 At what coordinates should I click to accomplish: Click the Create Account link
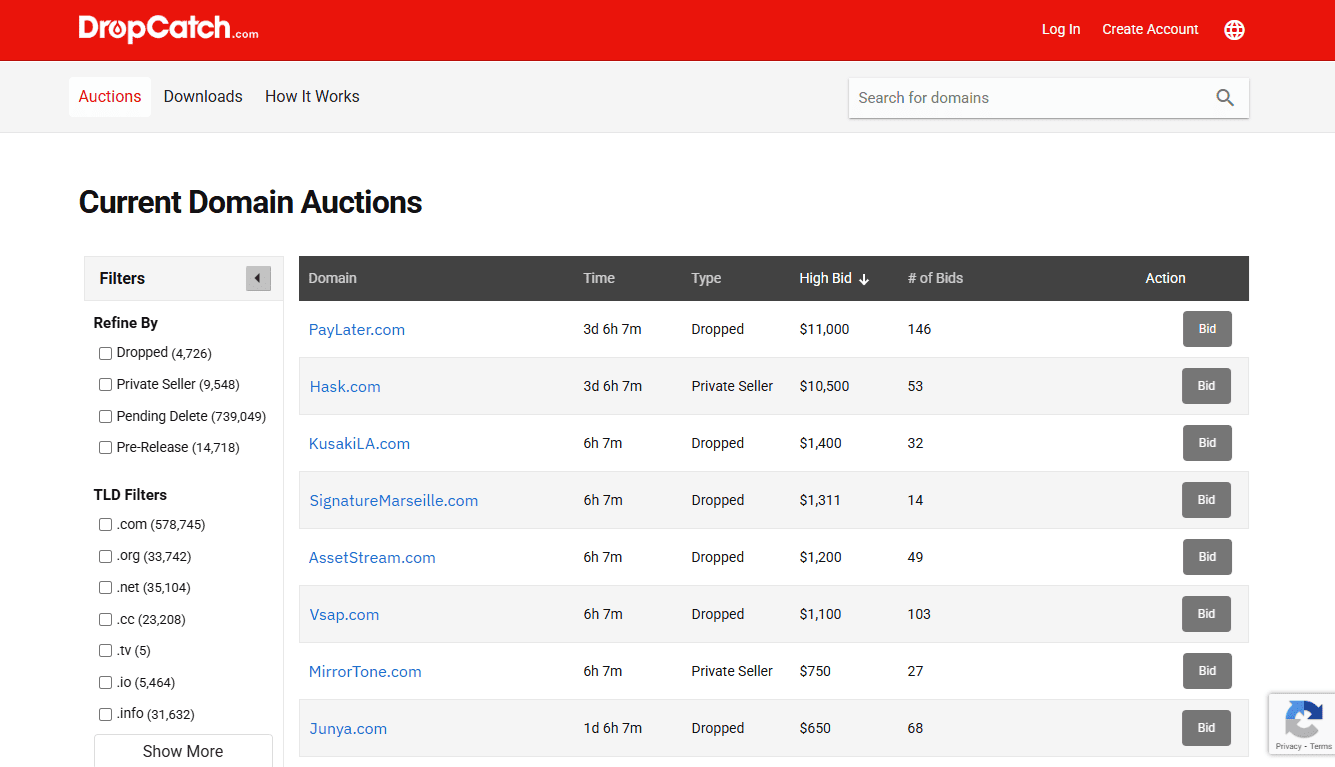(1150, 30)
